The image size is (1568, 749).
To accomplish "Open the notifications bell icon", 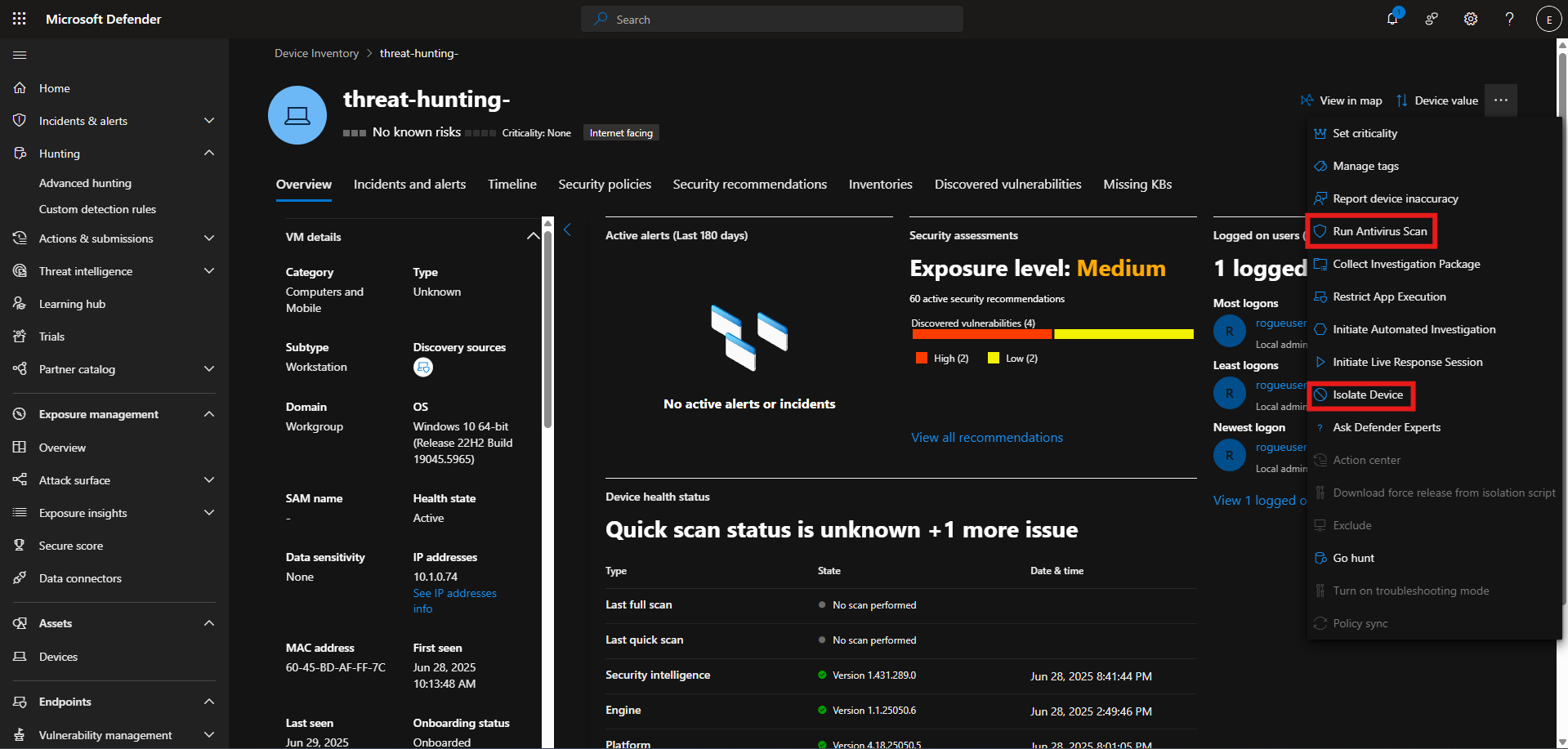I will (x=1392, y=19).
